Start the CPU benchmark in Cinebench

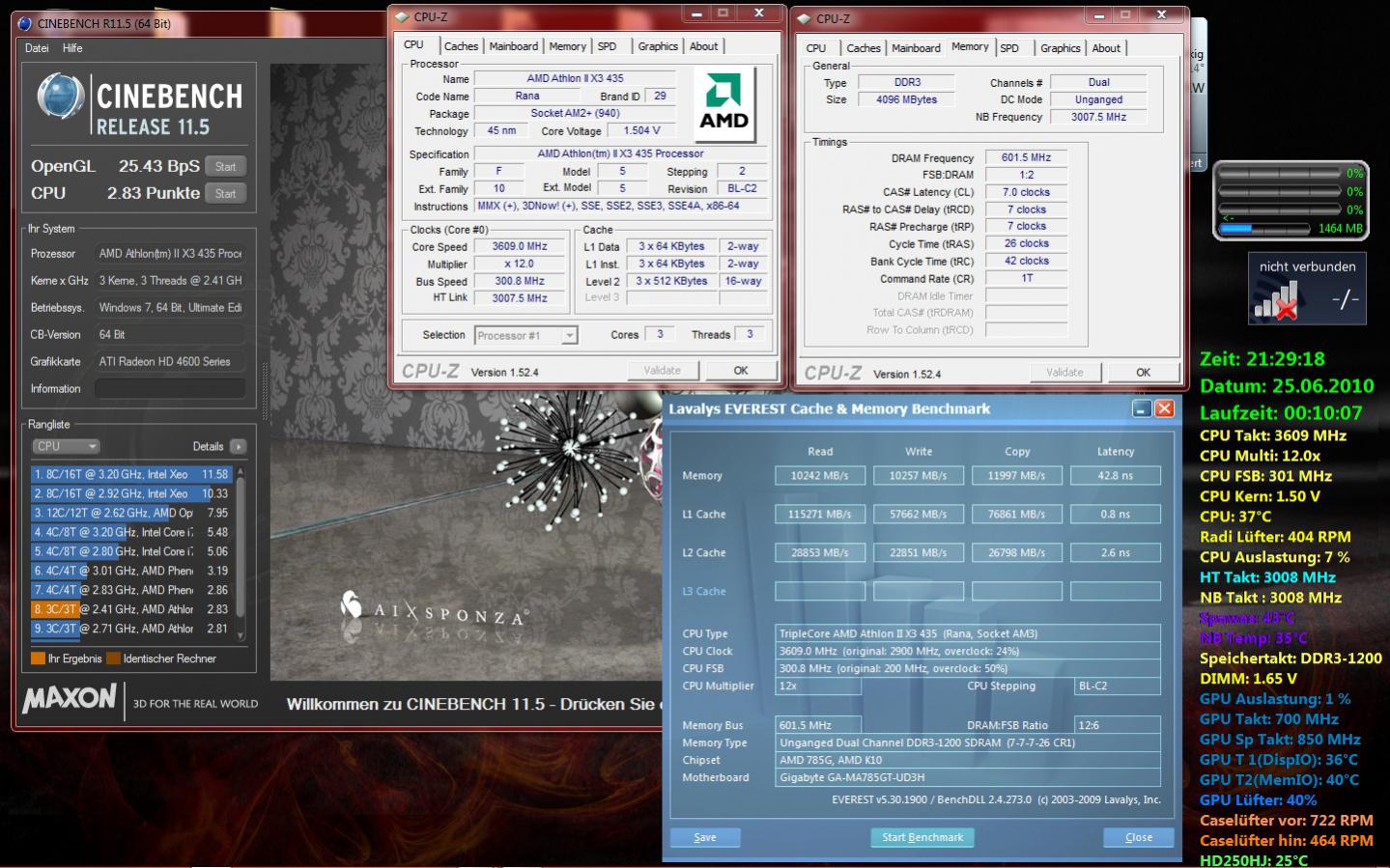click(226, 193)
